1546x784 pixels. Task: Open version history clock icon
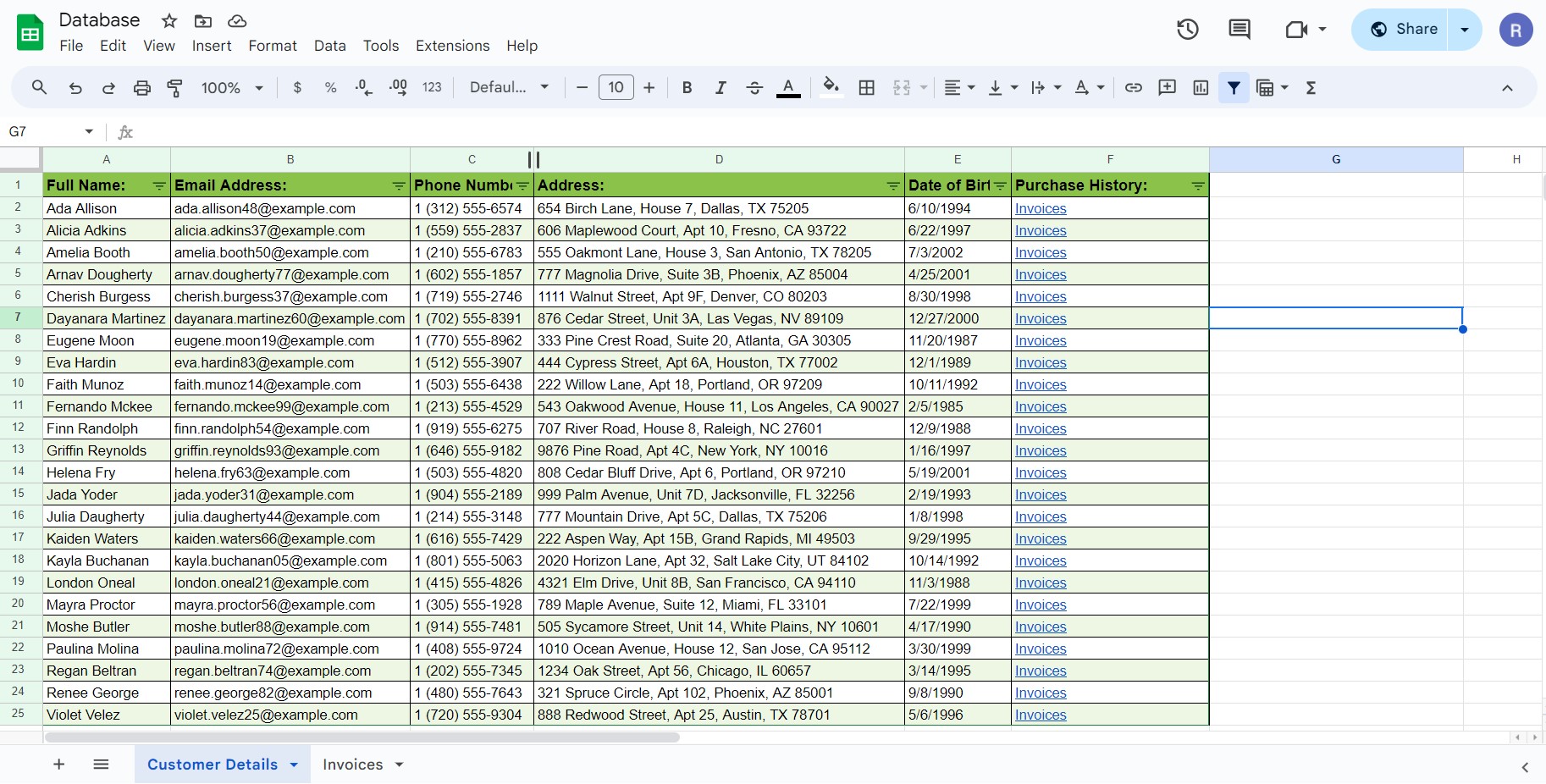coord(1188,30)
